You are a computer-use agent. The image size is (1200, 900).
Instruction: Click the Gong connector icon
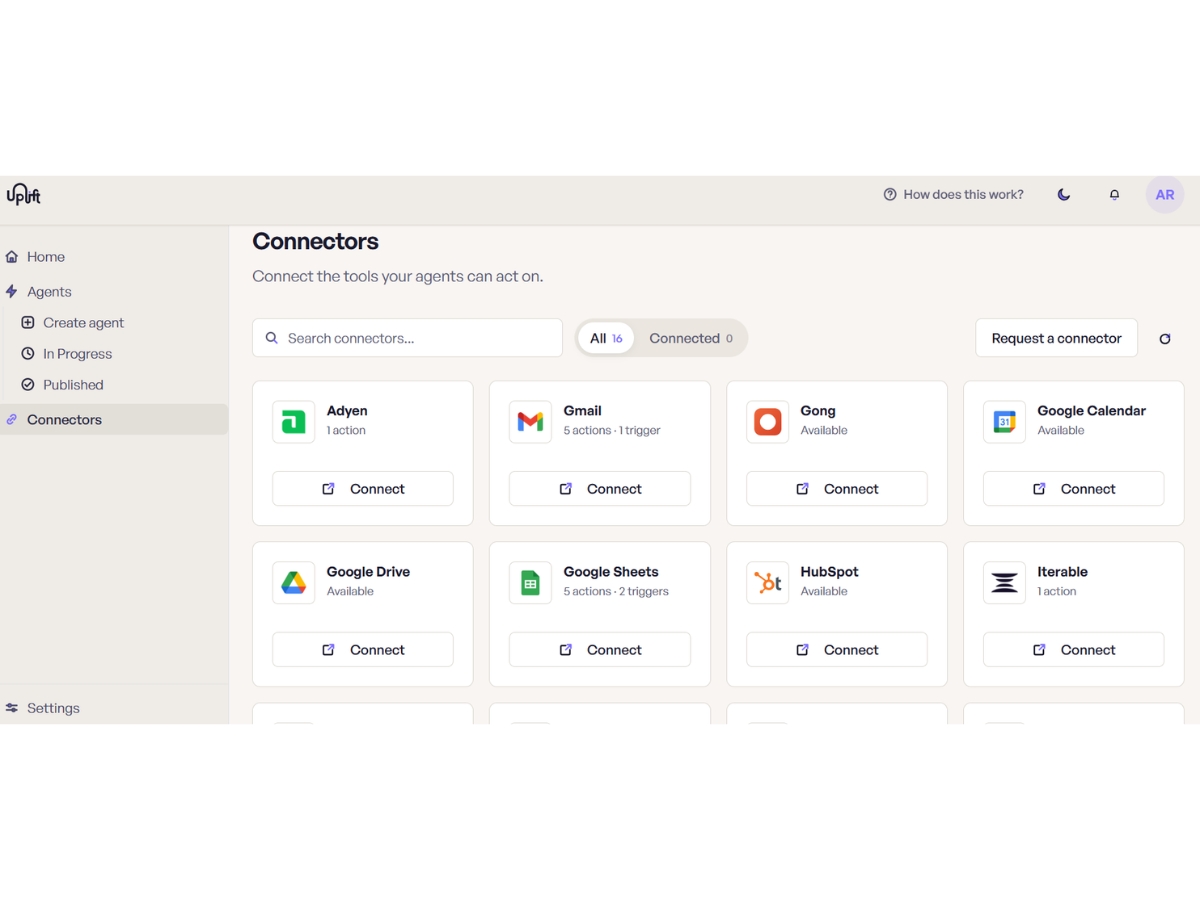point(767,422)
